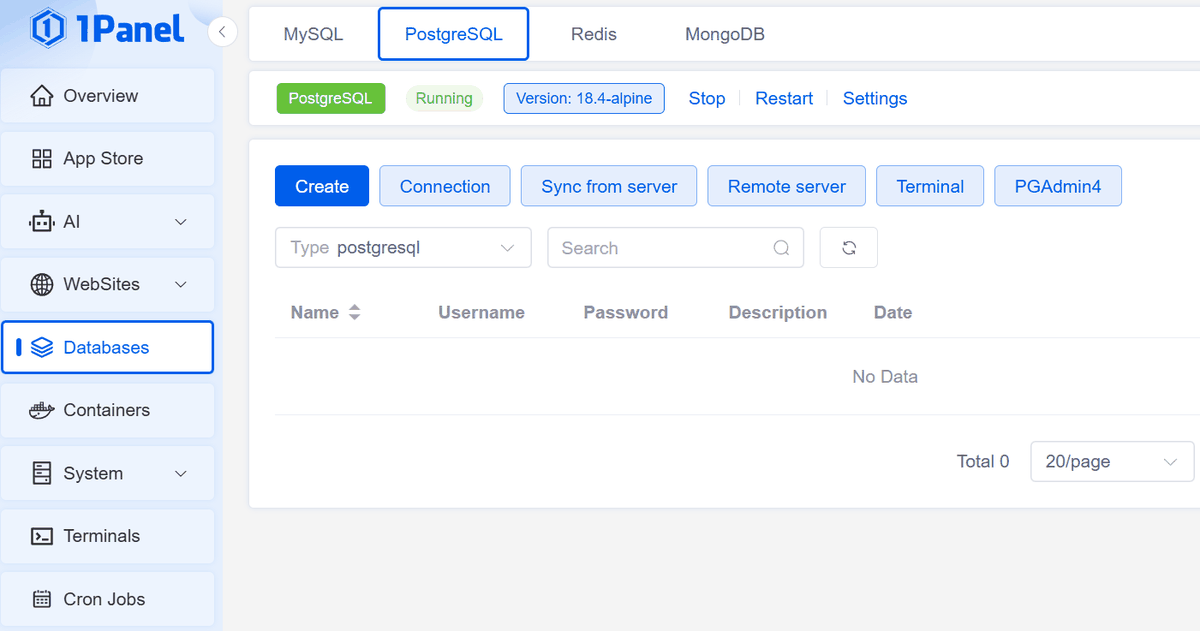Open Cron Jobs in the sidebar
1200x631 pixels.
point(108,599)
